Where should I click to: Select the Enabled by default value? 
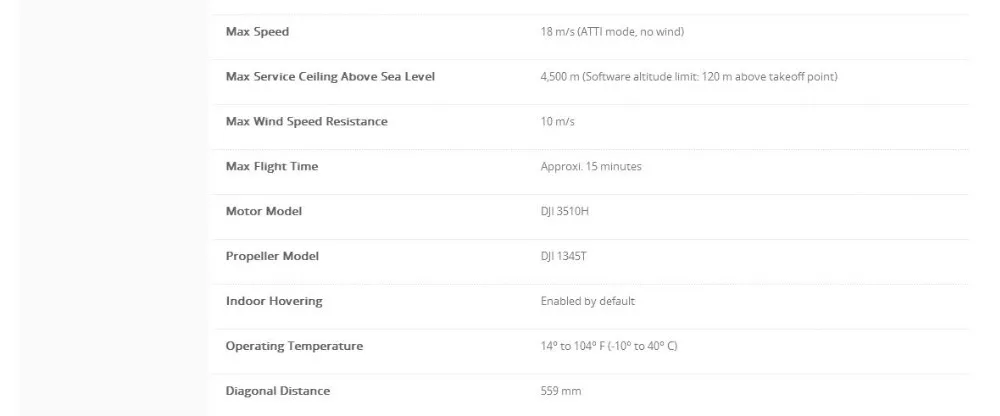[588, 301]
